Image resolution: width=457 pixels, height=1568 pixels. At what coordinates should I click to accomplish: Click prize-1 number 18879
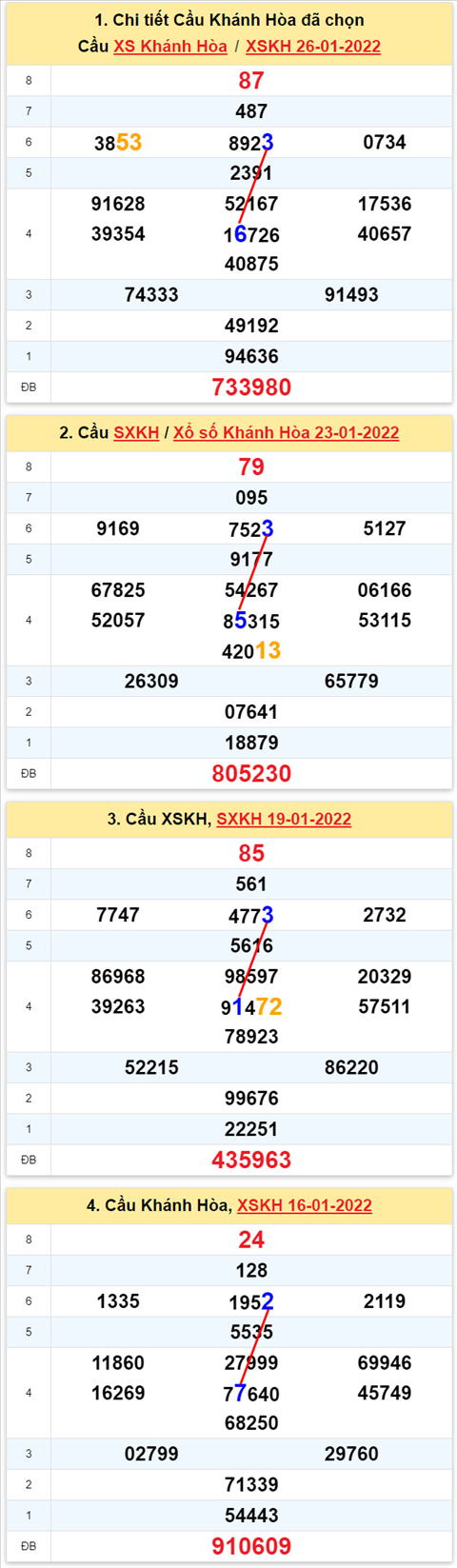point(251,743)
